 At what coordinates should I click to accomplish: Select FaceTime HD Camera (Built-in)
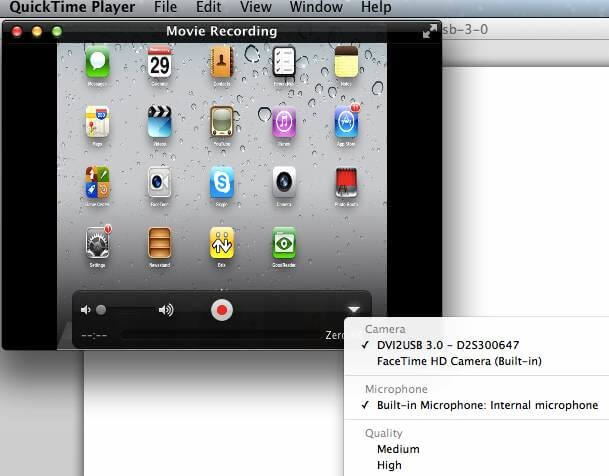[459, 361]
